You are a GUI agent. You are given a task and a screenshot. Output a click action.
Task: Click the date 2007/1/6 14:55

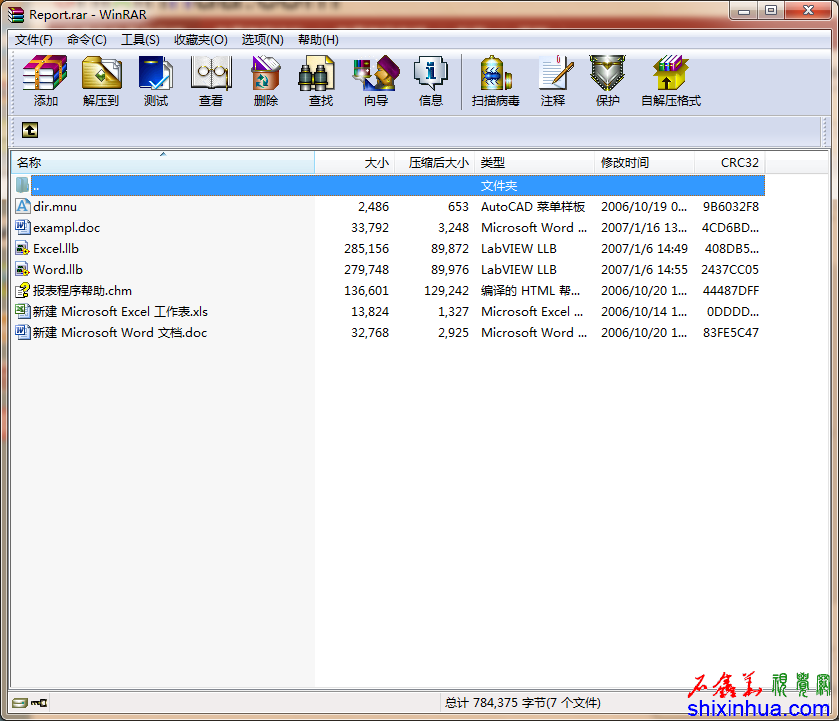[x=644, y=269]
